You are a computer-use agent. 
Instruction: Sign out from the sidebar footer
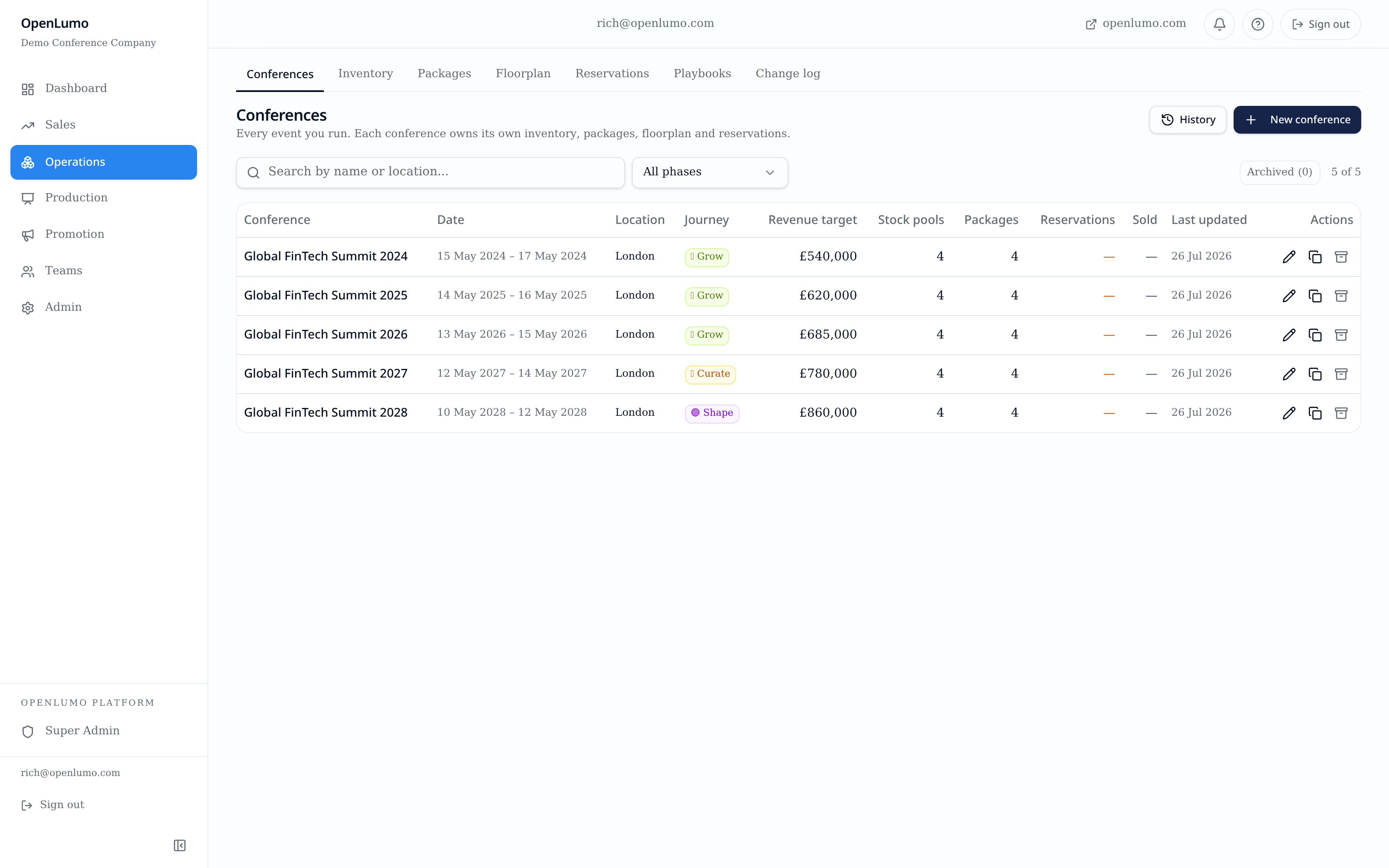[x=53, y=805]
